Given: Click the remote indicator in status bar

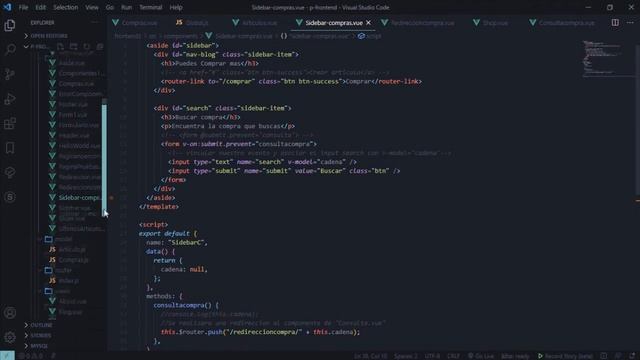Looking at the screenshot, I should point(7,356).
